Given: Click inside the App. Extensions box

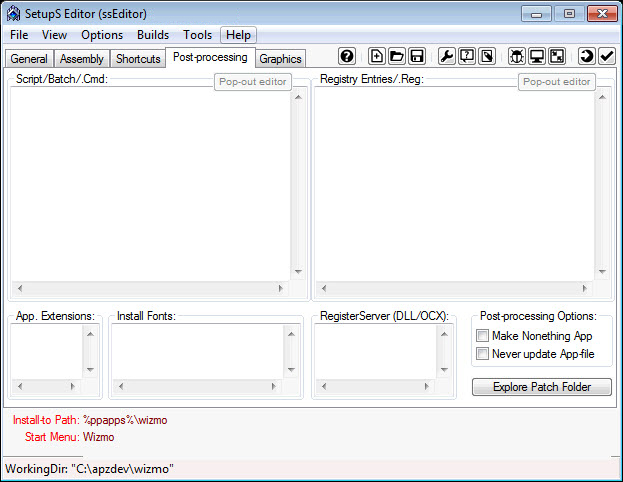Looking at the screenshot, I should coord(46,352).
